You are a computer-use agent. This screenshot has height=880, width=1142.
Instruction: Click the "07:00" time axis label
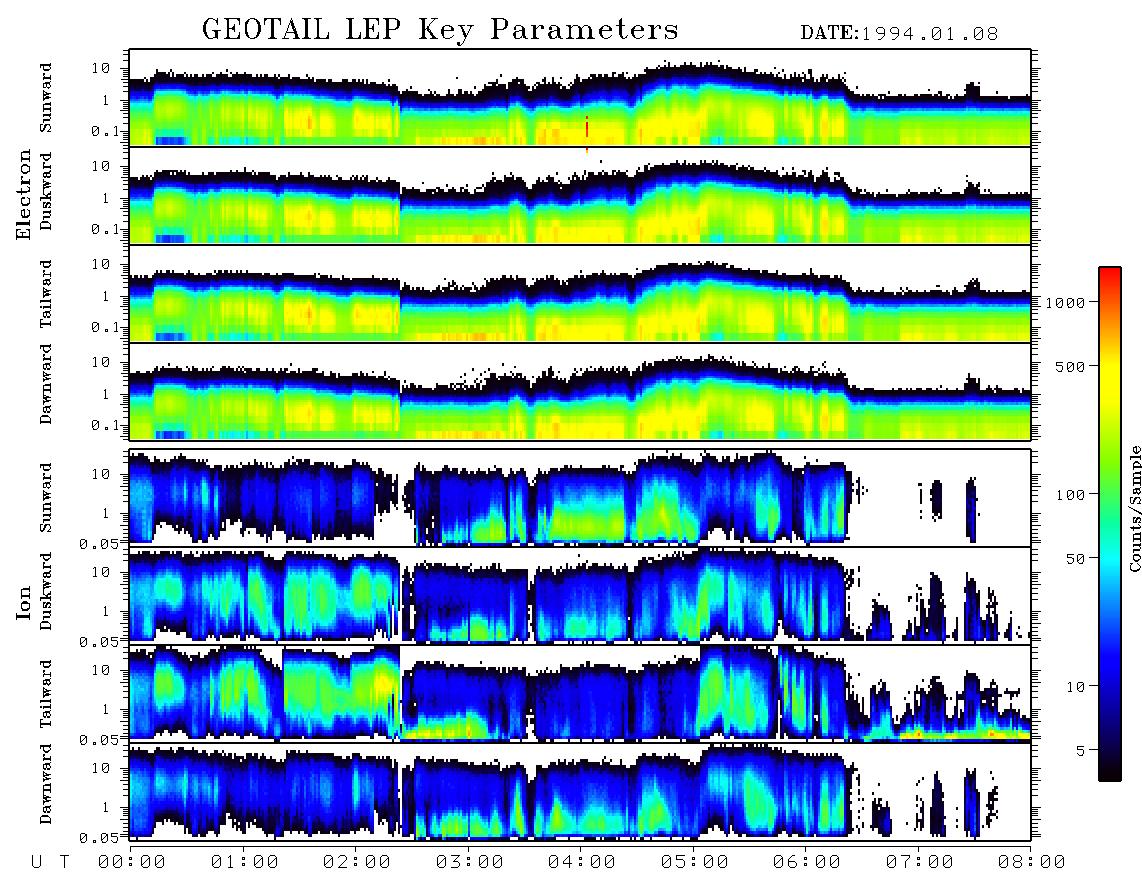click(x=920, y=862)
